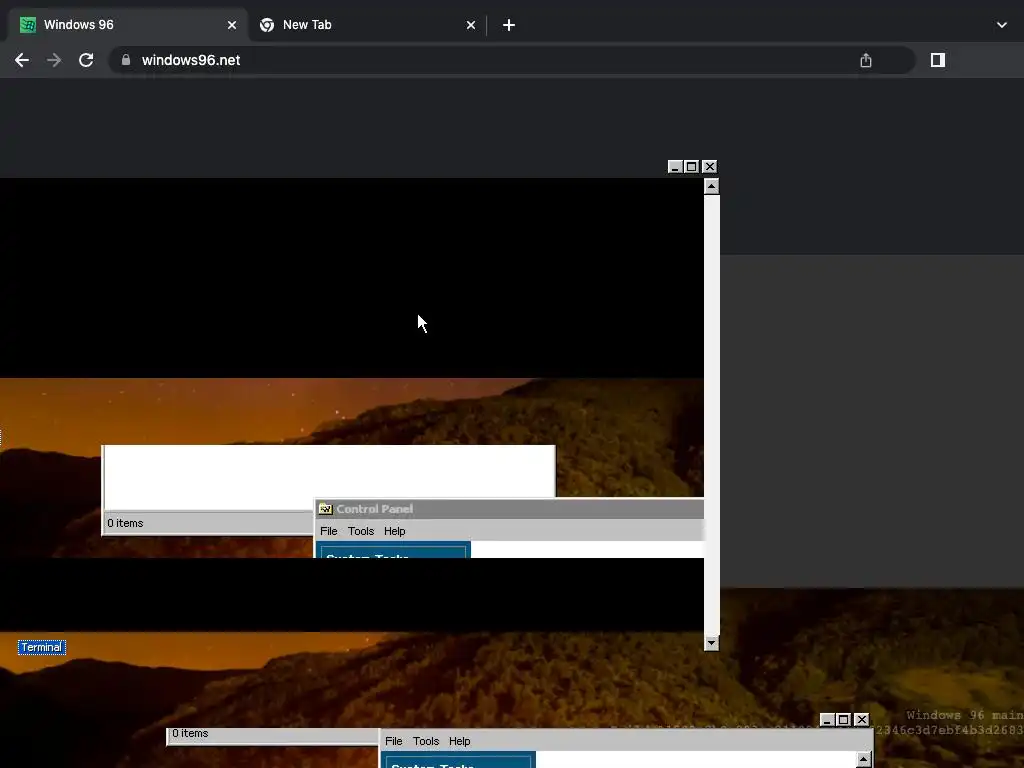Open Tools menu in lower Control Panel

[x=426, y=741]
